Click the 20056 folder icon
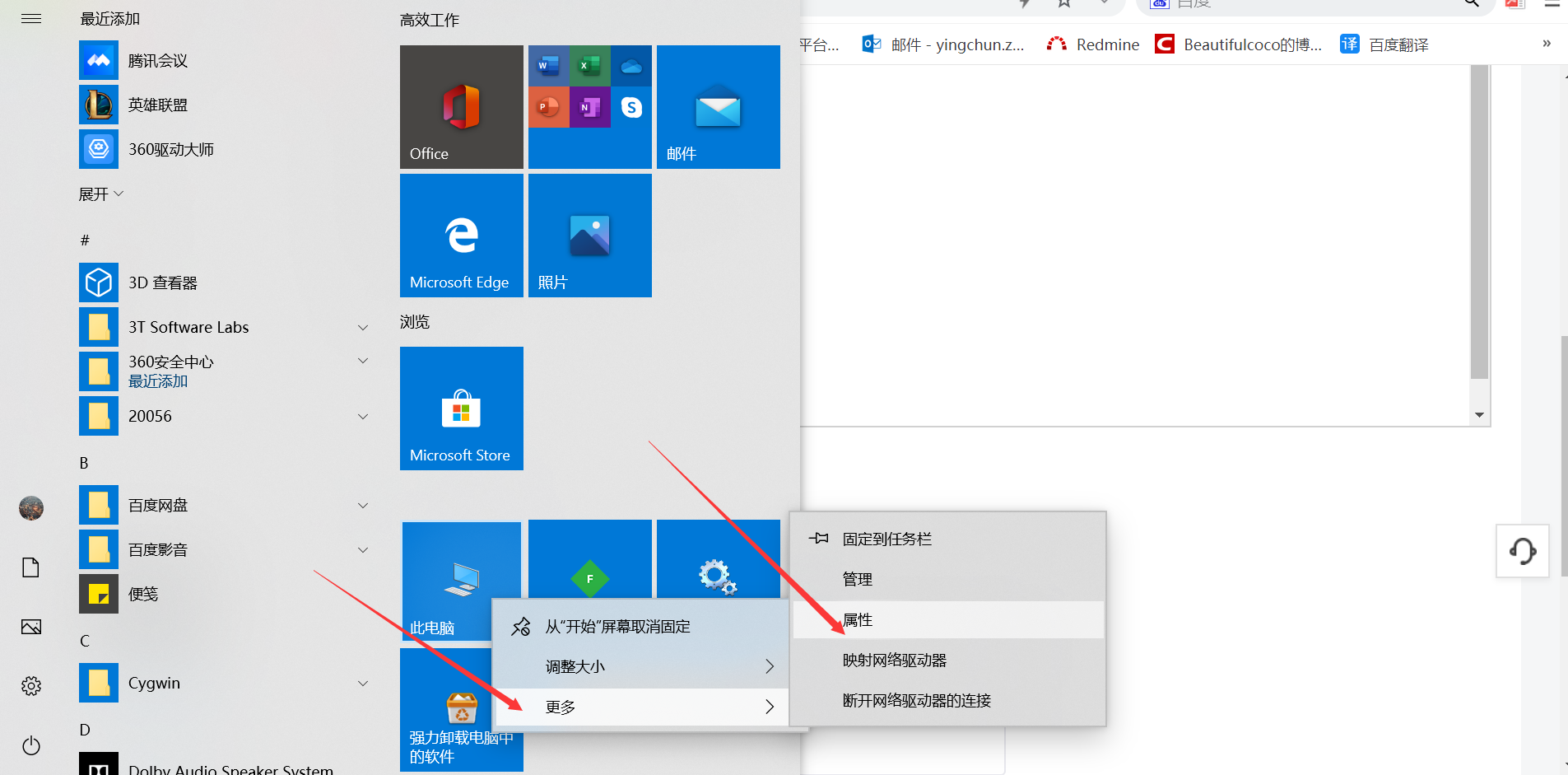 coord(99,416)
